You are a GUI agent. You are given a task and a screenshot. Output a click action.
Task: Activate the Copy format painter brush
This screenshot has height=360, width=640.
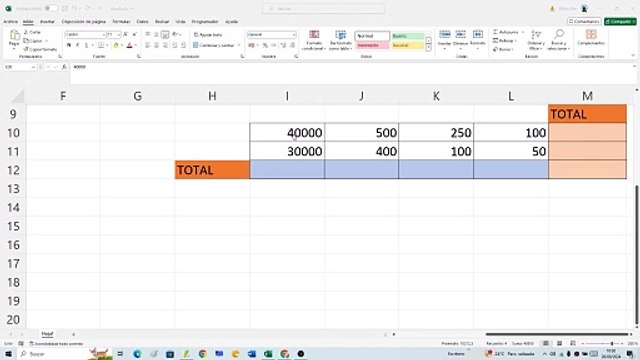(40, 49)
